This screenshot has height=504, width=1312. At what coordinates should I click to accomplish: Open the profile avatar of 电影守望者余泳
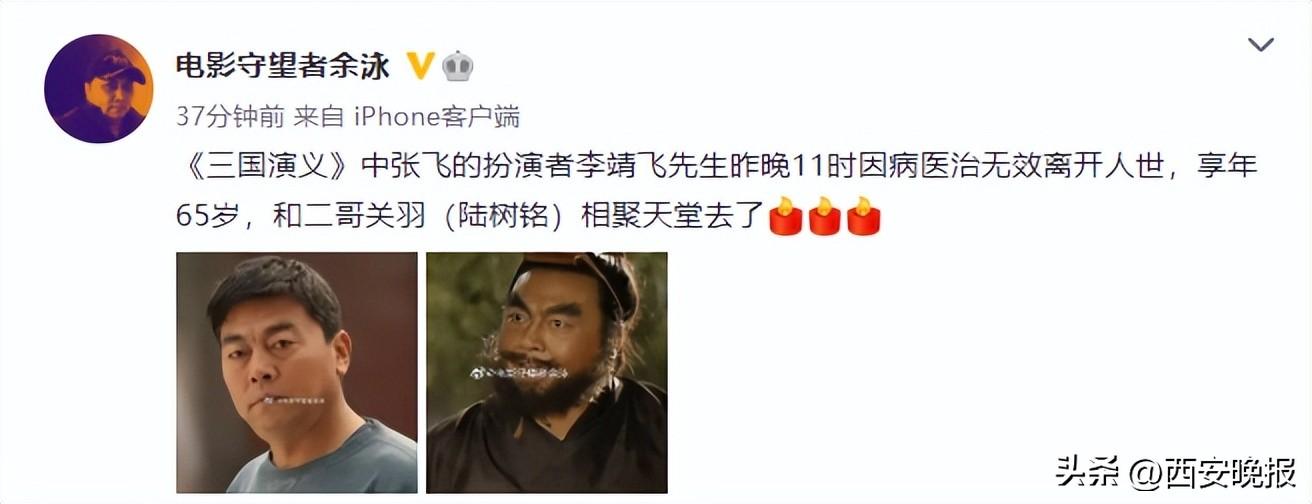click(x=99, y=88)
